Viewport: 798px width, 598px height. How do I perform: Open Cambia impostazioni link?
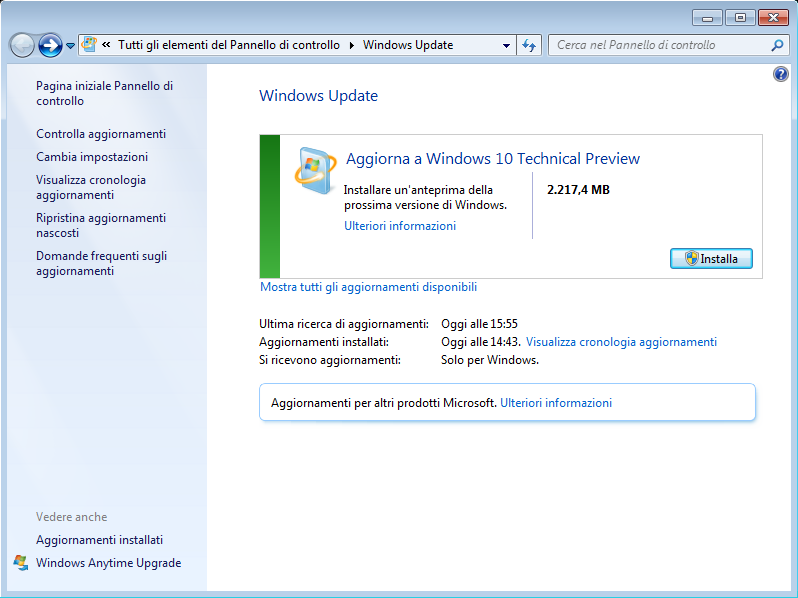pos(92,157)
